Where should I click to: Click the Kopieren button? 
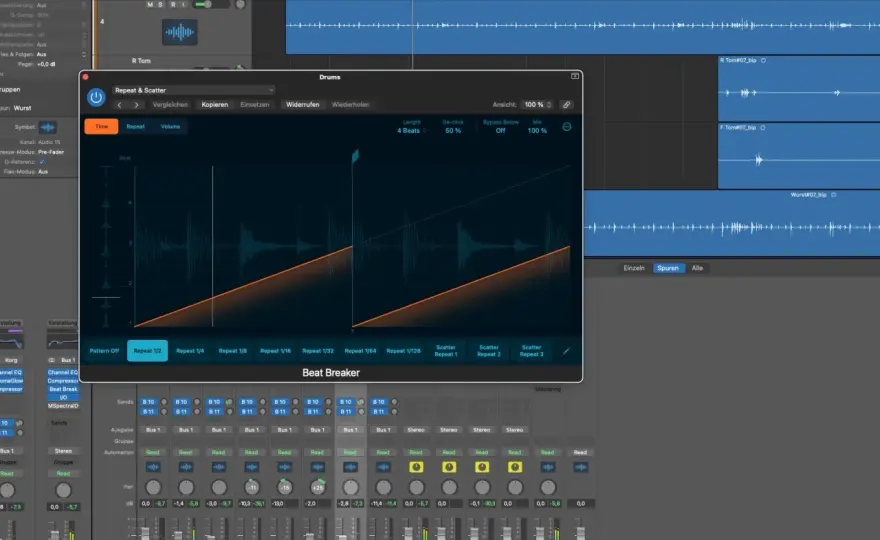click(215, 105)
